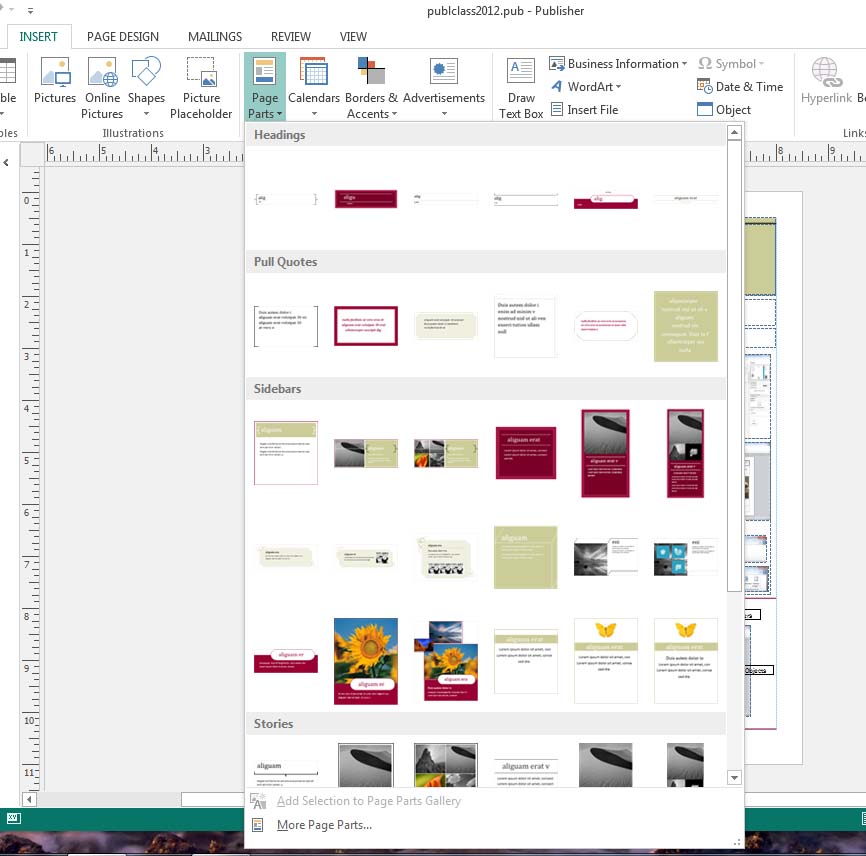Select the Pictures insertion icon

point(54,85)
